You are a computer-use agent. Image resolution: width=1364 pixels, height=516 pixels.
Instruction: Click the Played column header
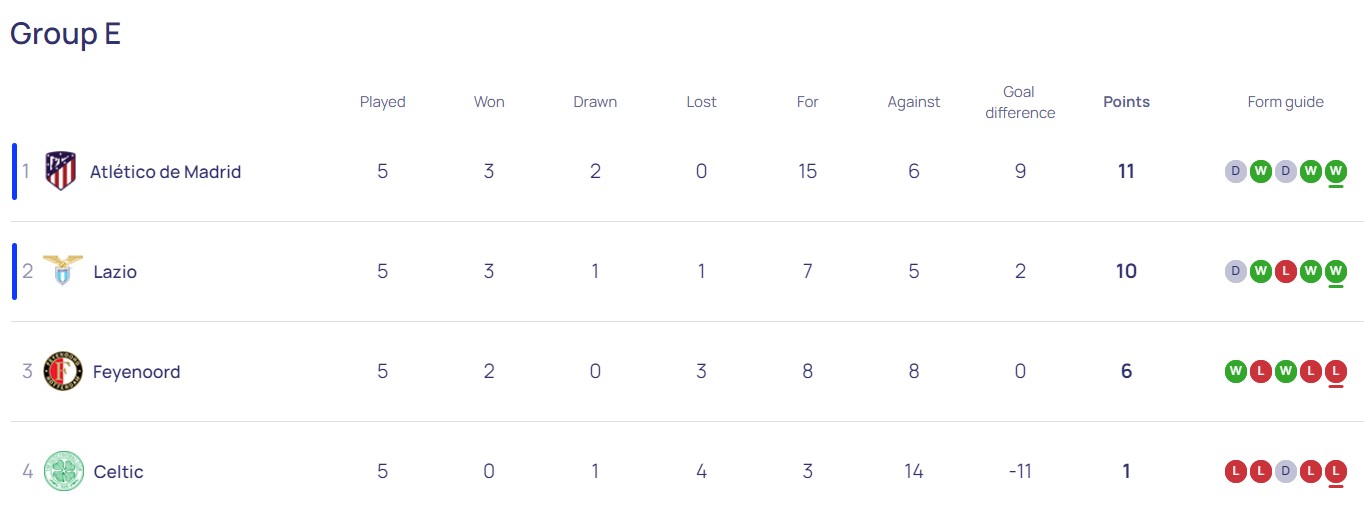tap(382, 102)
